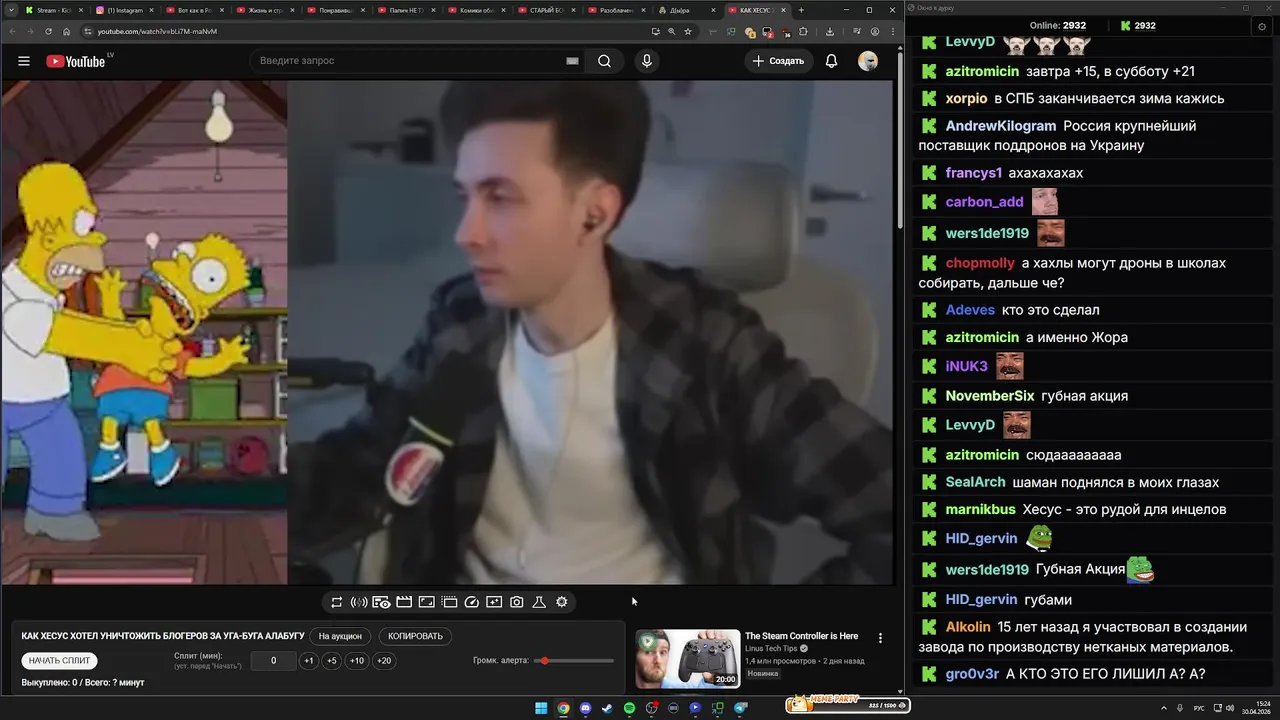Click the audio boost waves icon under video
This screenshot has height=720, width=1280.
pos(359,602)
